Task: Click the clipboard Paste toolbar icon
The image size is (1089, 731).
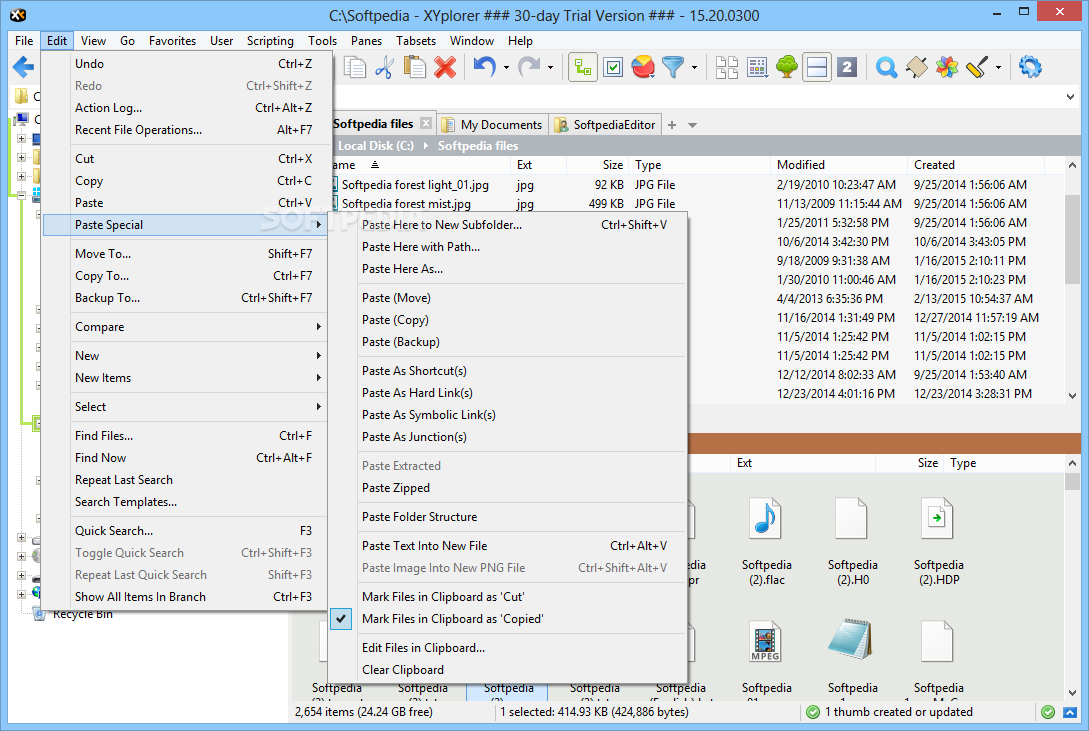Action: pyautogui.click(x=415, y=67)
